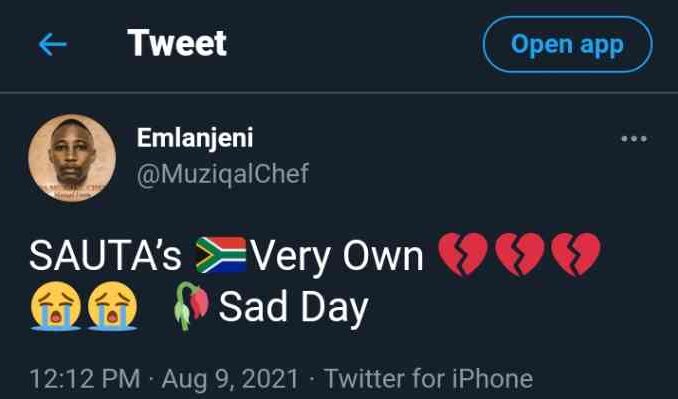This screenshot has height=399, width=678.
Task: Click the Tweet header title
Action: [x=177, y=43]
